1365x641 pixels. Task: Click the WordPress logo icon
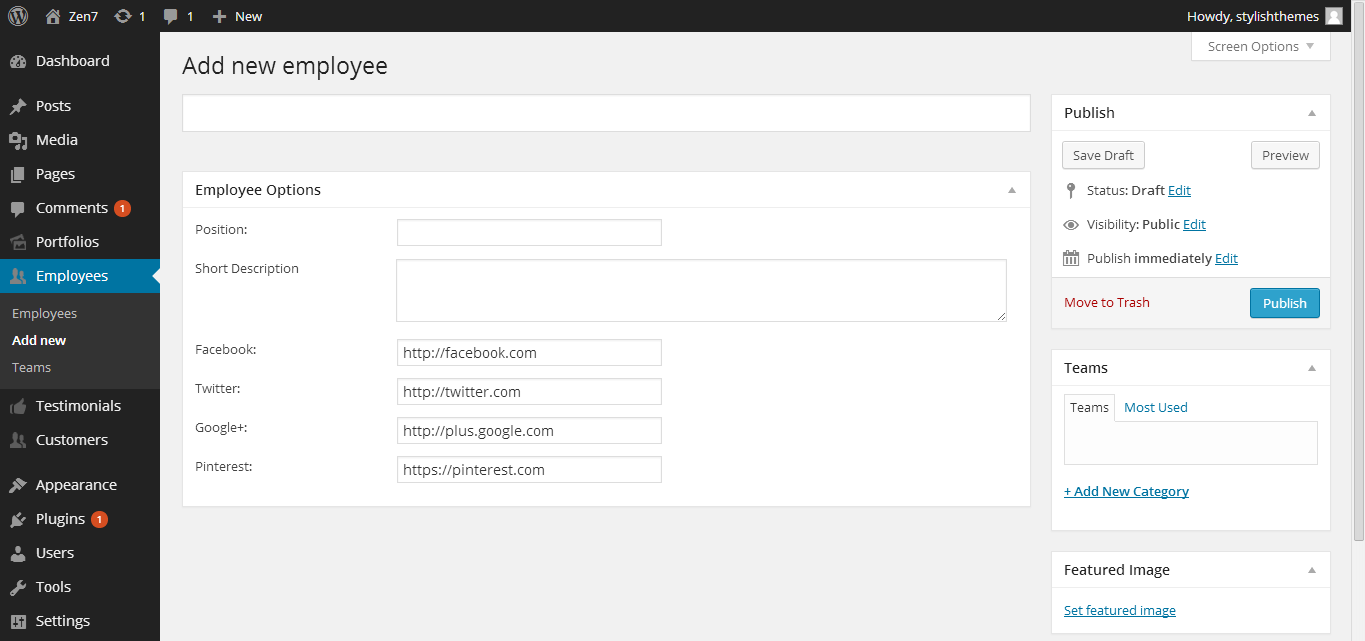(18, 16)
